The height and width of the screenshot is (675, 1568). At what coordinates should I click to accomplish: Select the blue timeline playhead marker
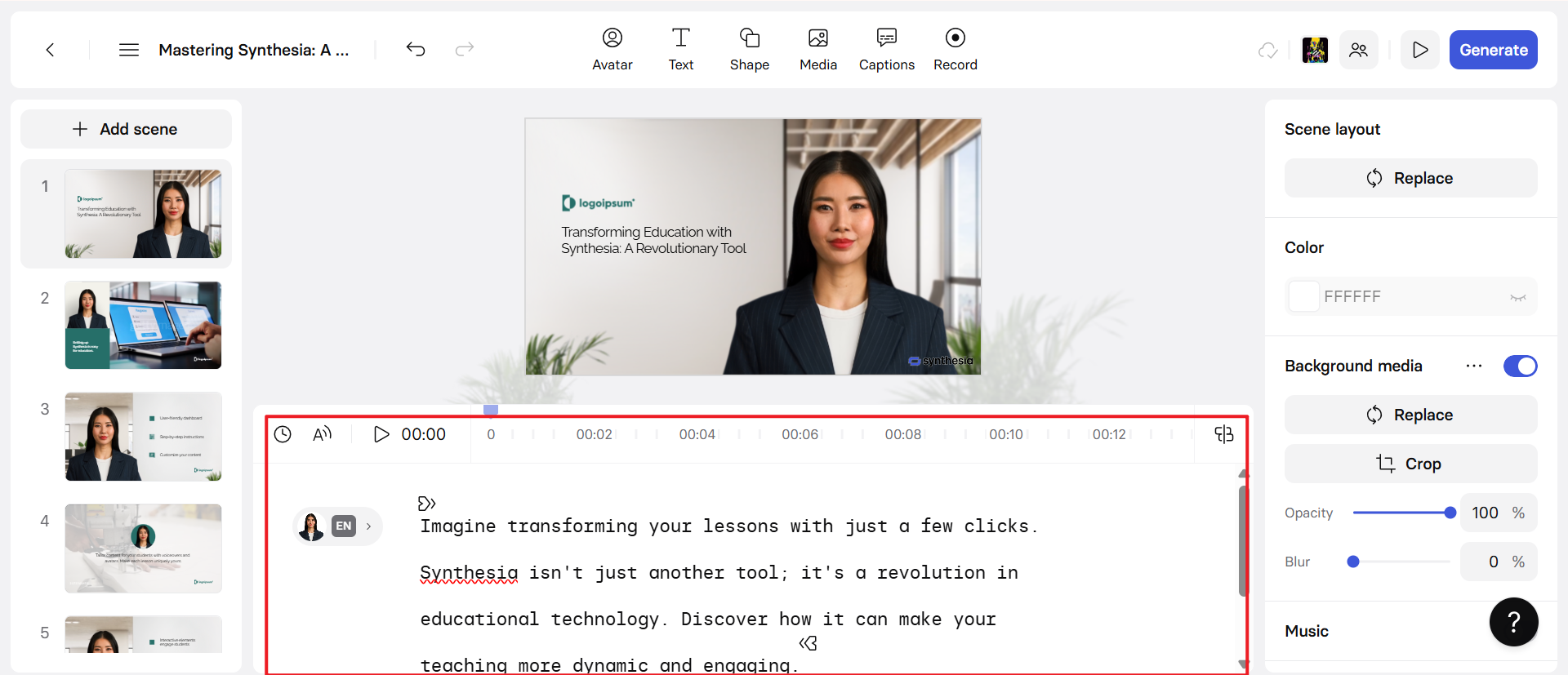tap(491, 410)
